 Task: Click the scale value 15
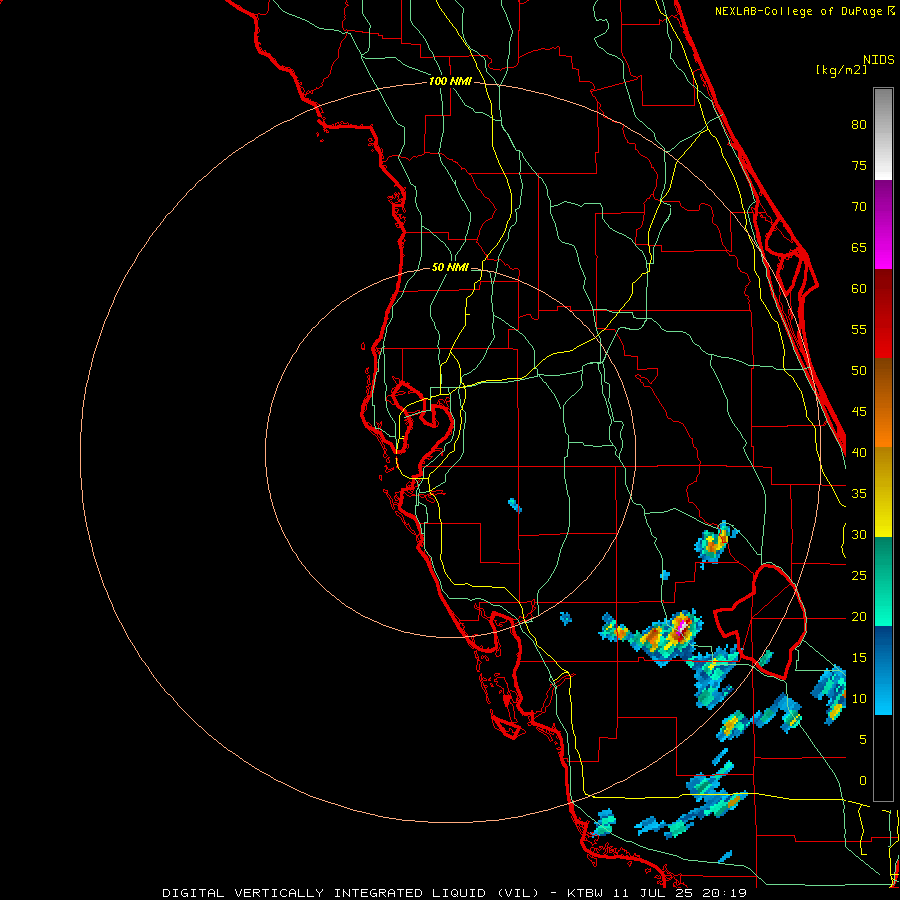coord(859,658)
